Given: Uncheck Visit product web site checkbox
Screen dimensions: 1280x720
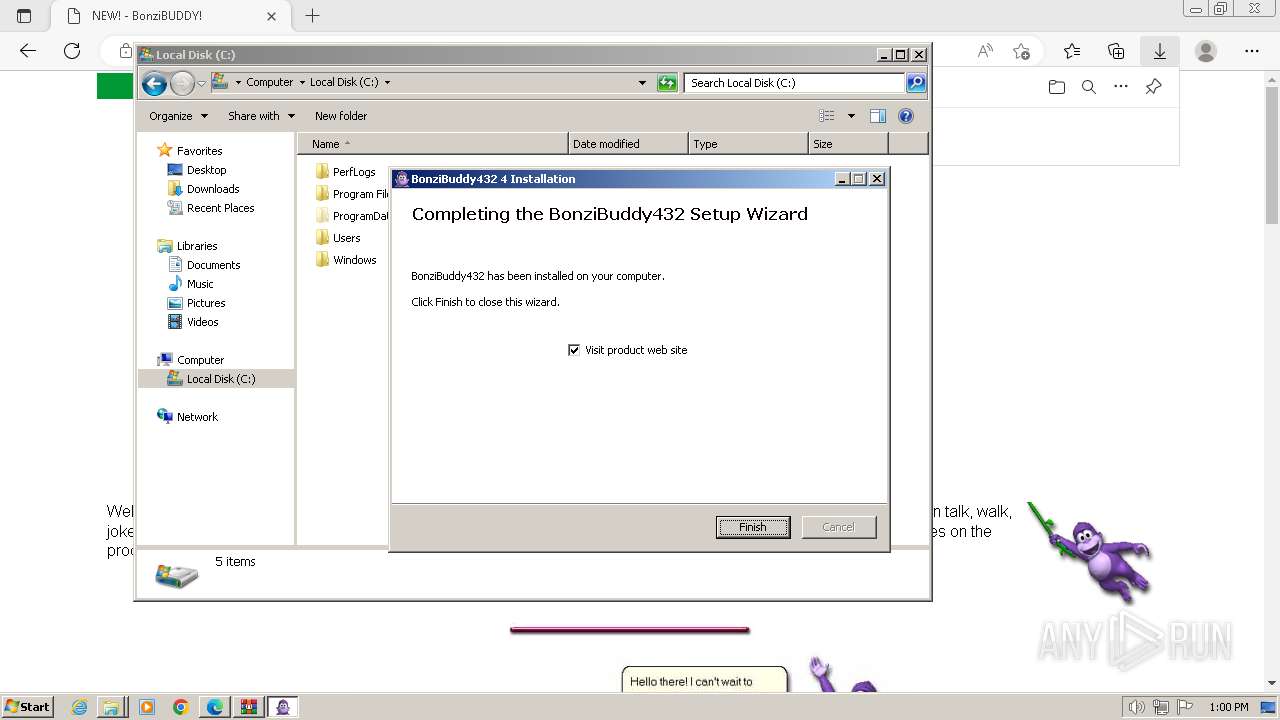Looking at the screenshot, I should click(x=574, y=350).
